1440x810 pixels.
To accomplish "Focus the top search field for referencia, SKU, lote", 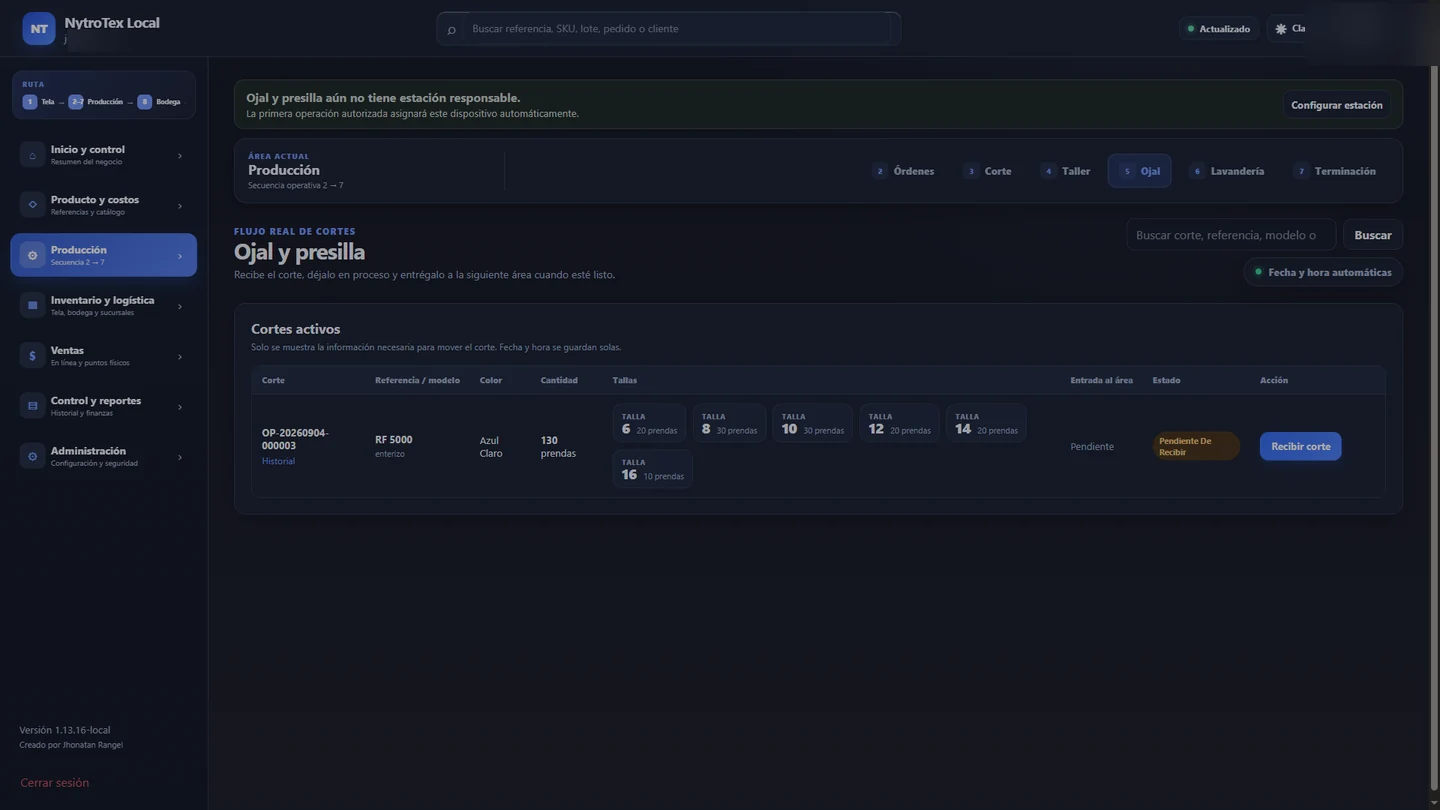I will coord(680,29).
